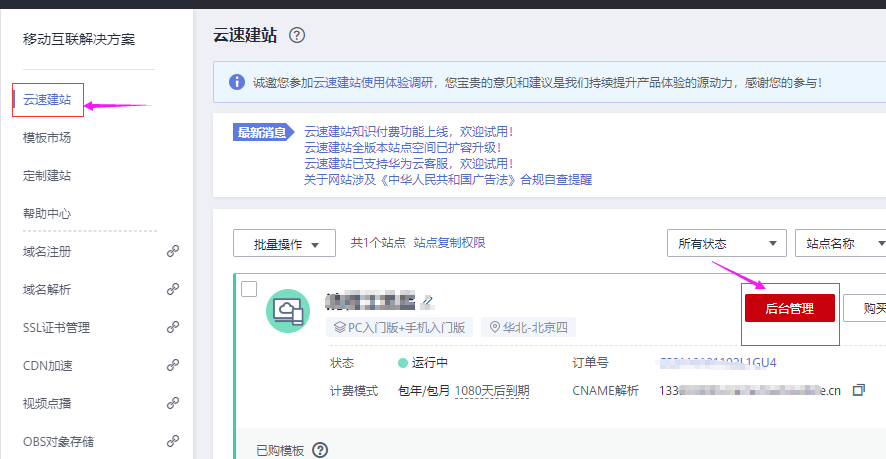Expand the 站点名称 search type dropdown
The width and height of the screenshot is (886, 459).
click(842, 244)
